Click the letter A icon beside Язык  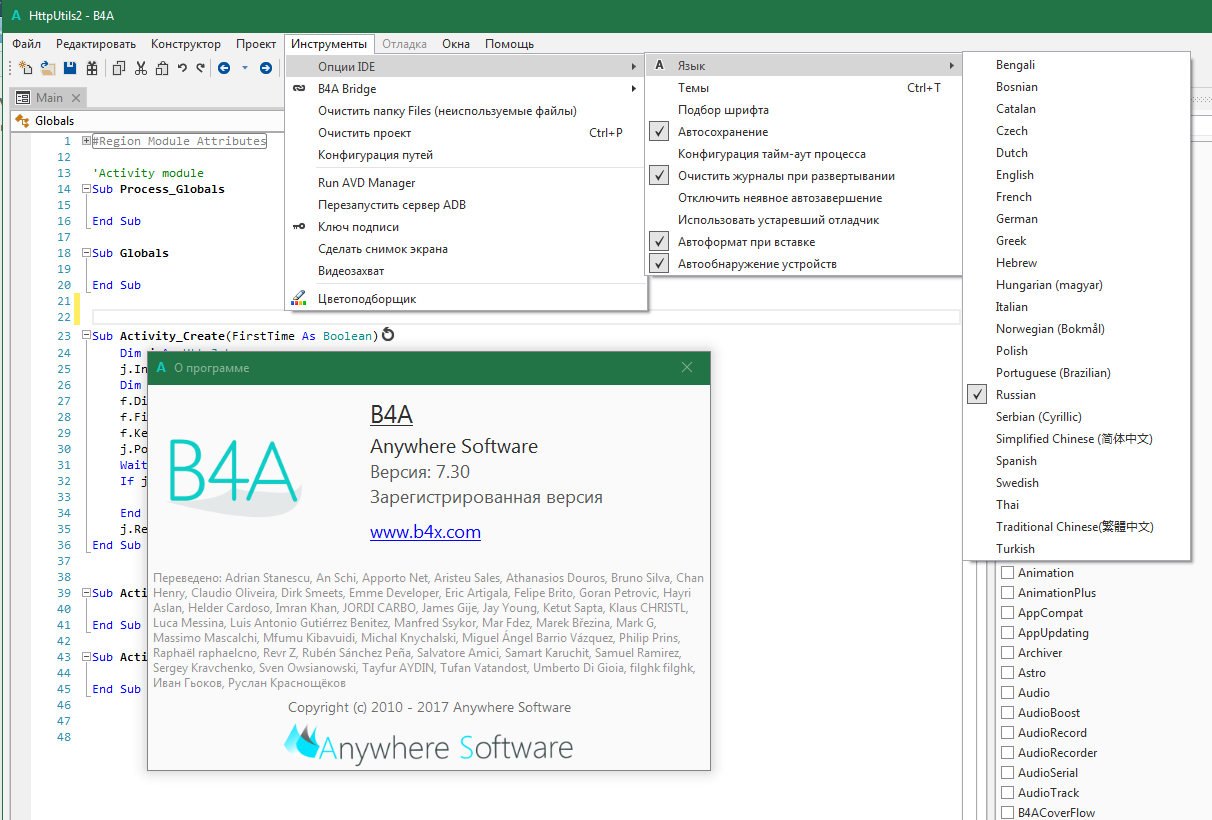coord(659,66)
